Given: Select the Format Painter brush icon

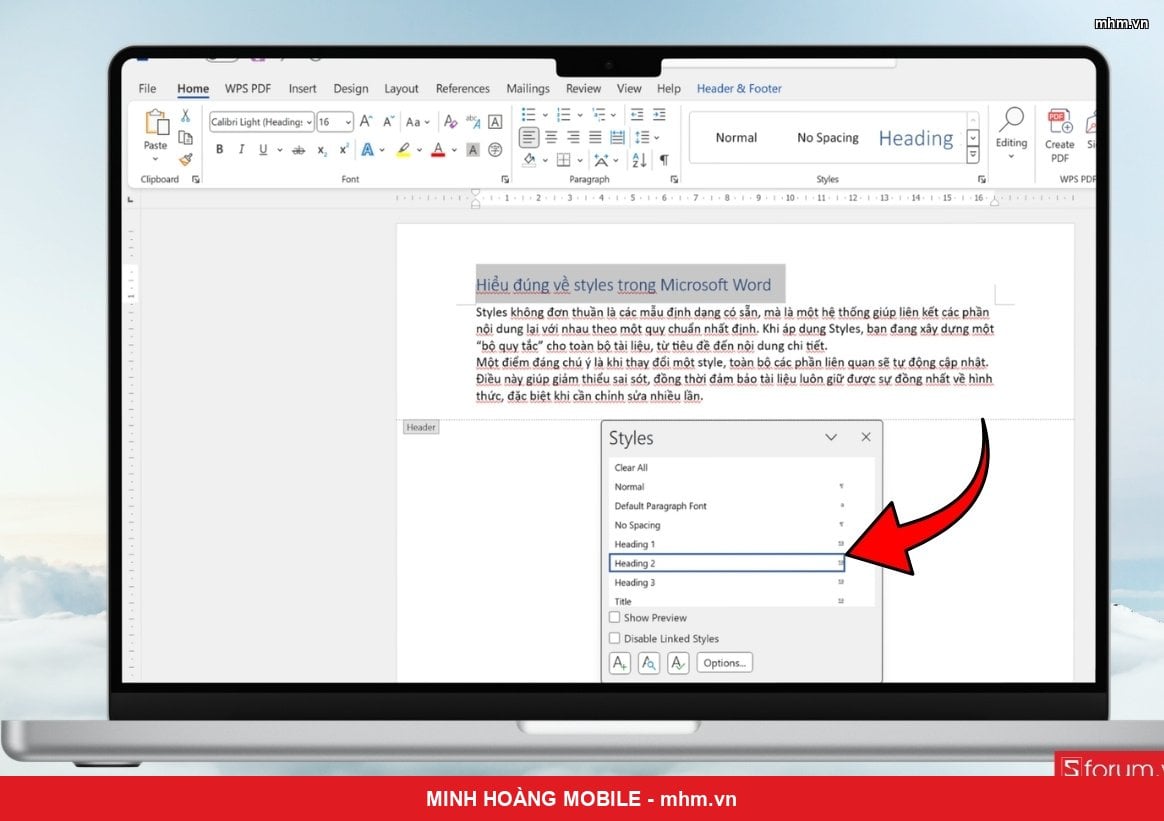Looking at the screenshot, I should click(x=186, y=159).
